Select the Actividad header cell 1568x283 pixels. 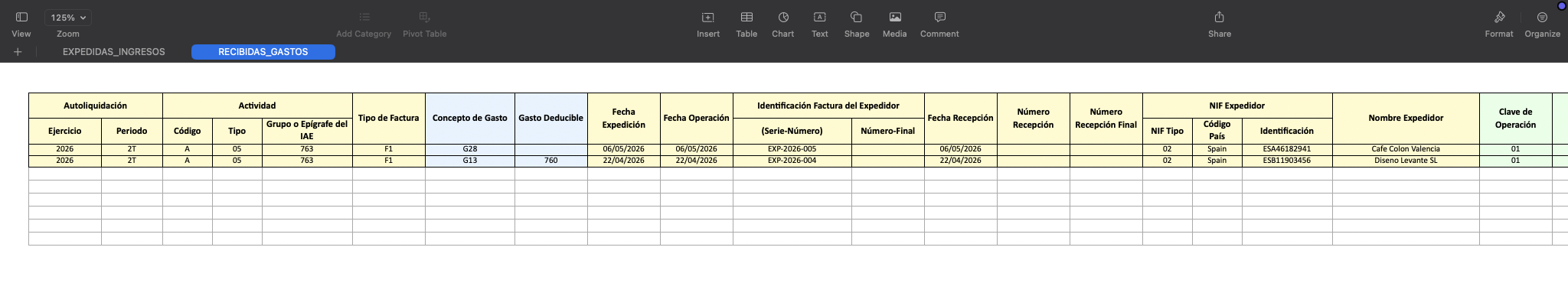(x=257, y=106)
